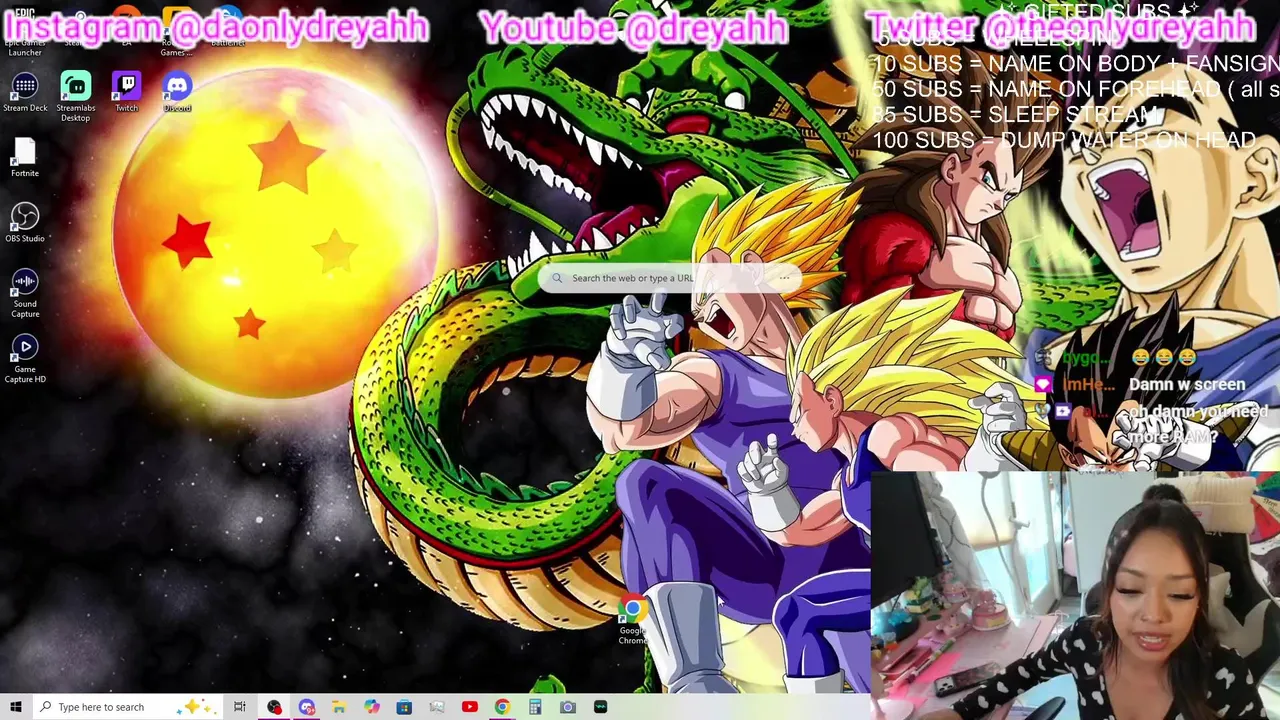Open the Twitch desktop shortcut

pos(126,92)
